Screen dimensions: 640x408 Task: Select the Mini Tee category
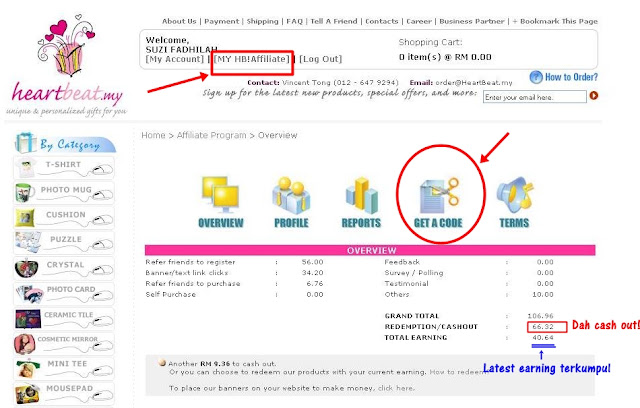pyautogui.click(x=64, y=368)
